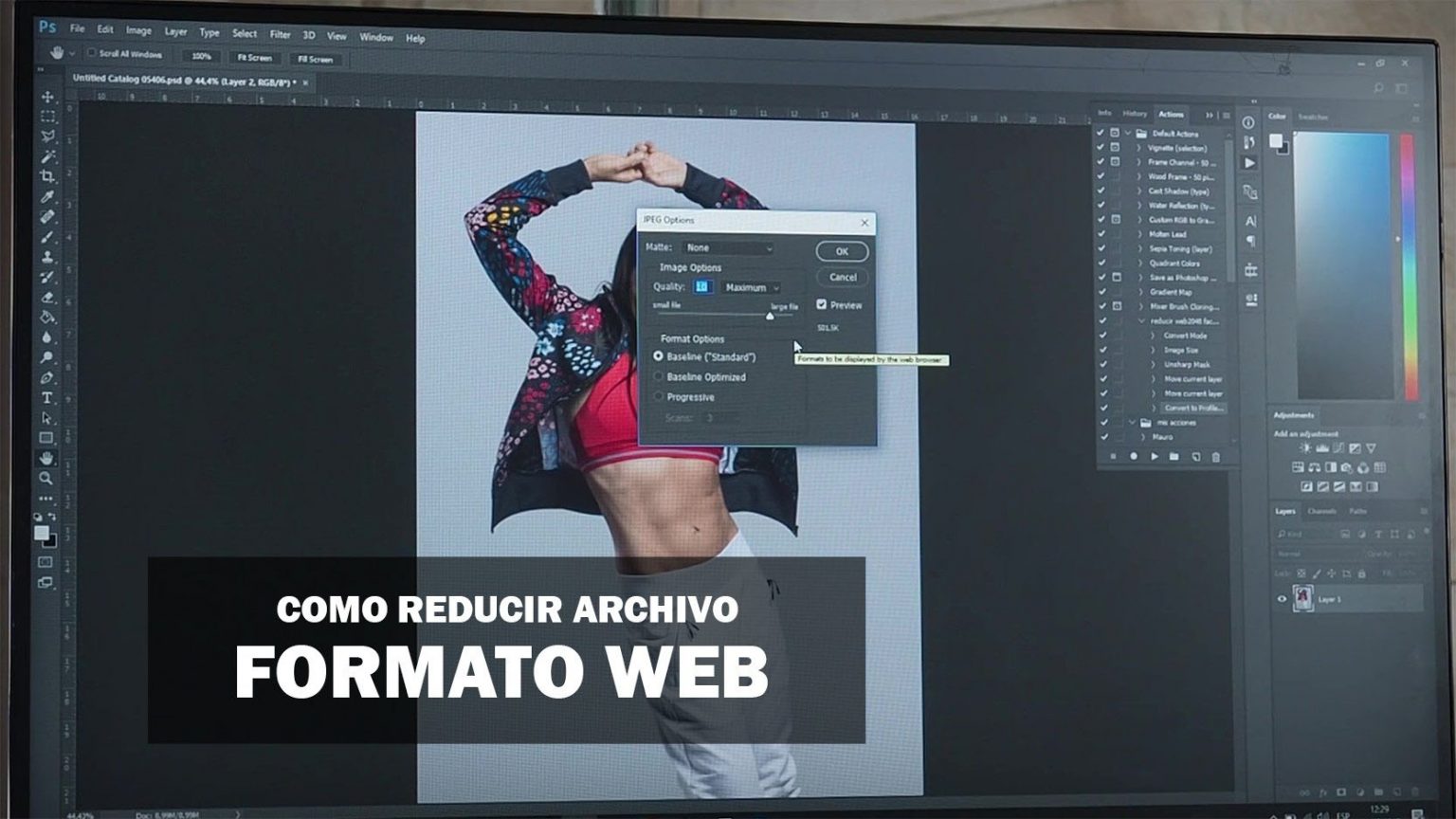
Task: Expand the Gradient Map action
Action: [x=1139, y=292]
